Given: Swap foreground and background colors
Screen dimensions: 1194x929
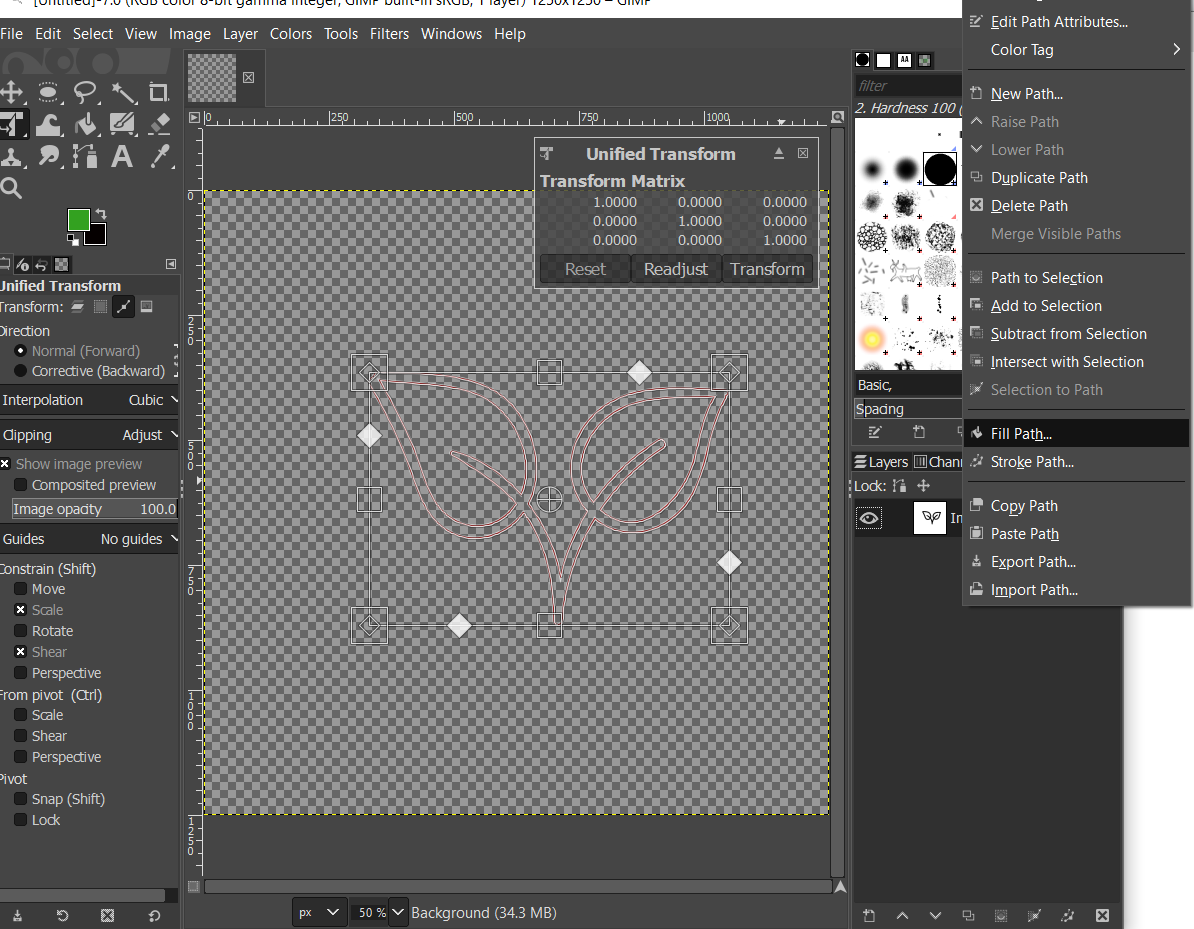Looking at the screenshot, I should click(100, 214).
